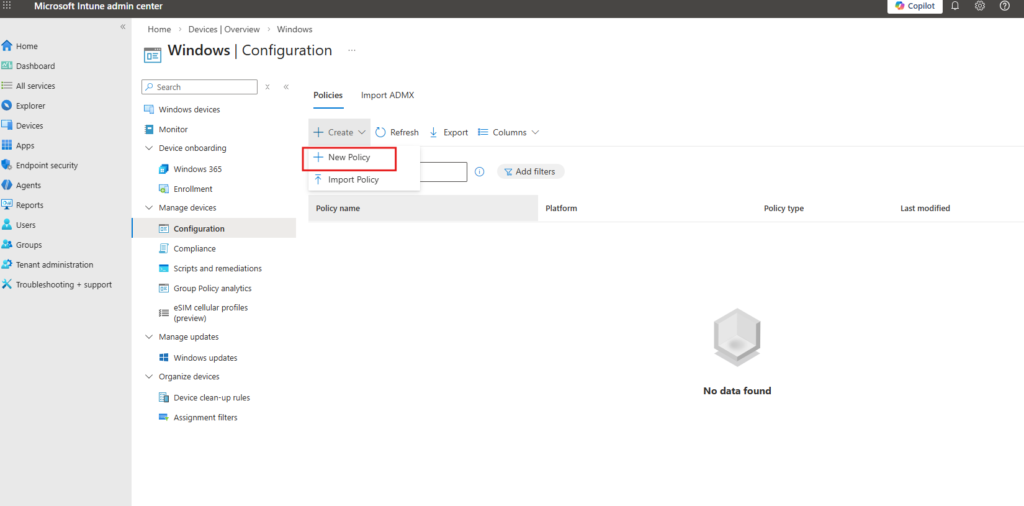
Task: Collapse the Manage updates section
Action: tap(149, 337)
